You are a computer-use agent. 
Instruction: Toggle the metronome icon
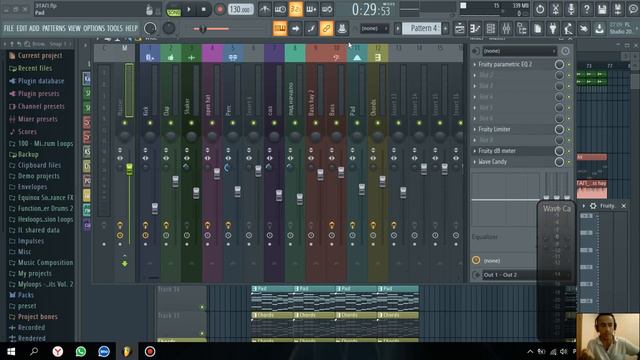click(x=265, y=9)
